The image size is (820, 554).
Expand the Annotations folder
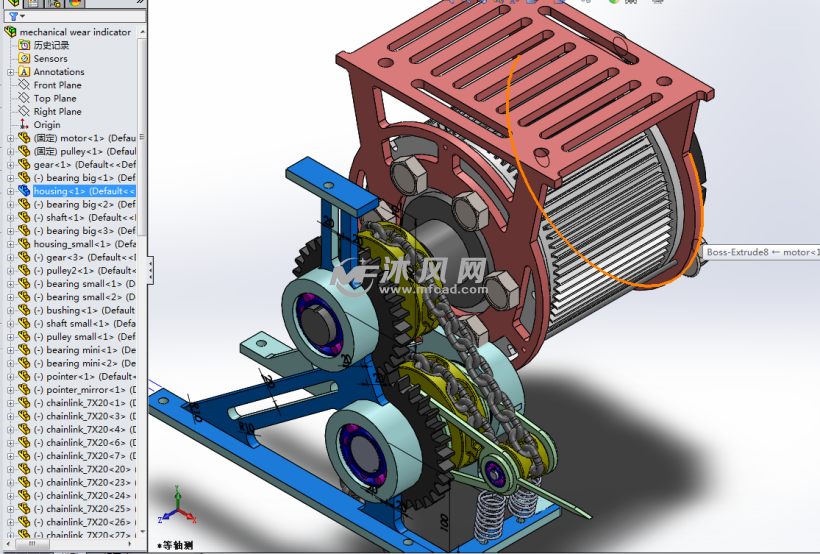pos(10,72)
